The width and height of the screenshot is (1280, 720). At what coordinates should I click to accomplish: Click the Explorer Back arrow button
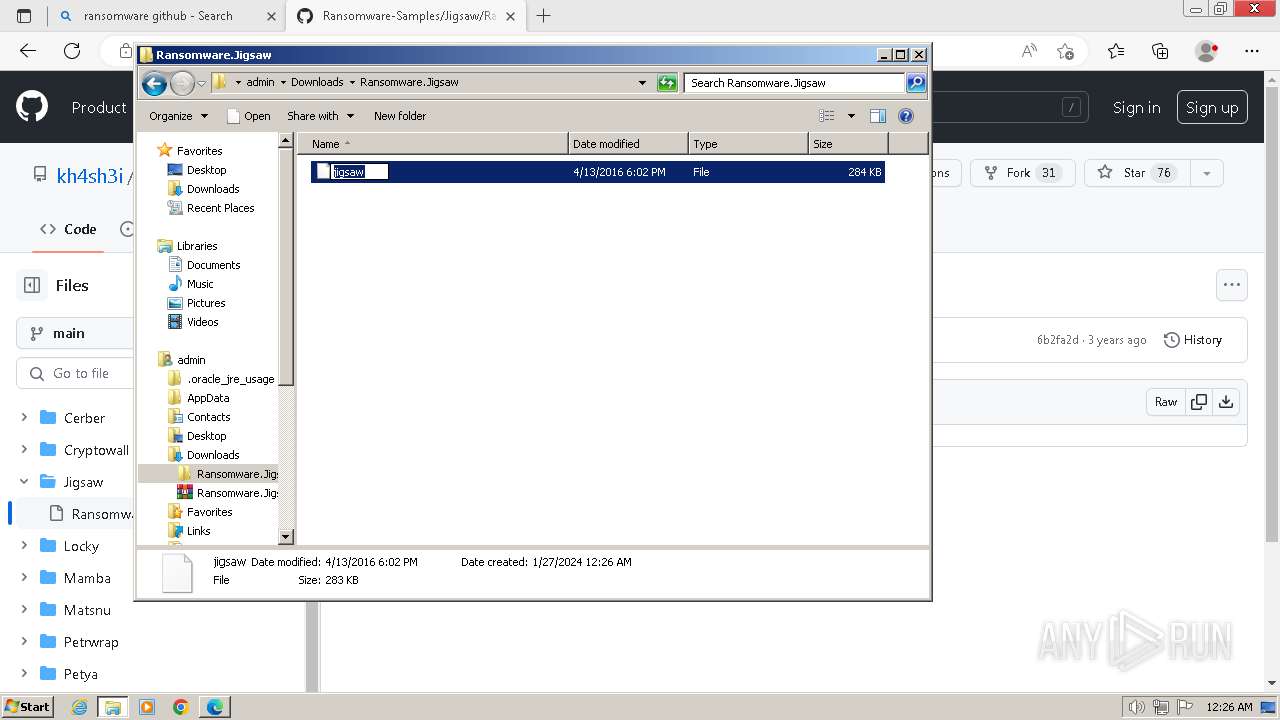154,83
